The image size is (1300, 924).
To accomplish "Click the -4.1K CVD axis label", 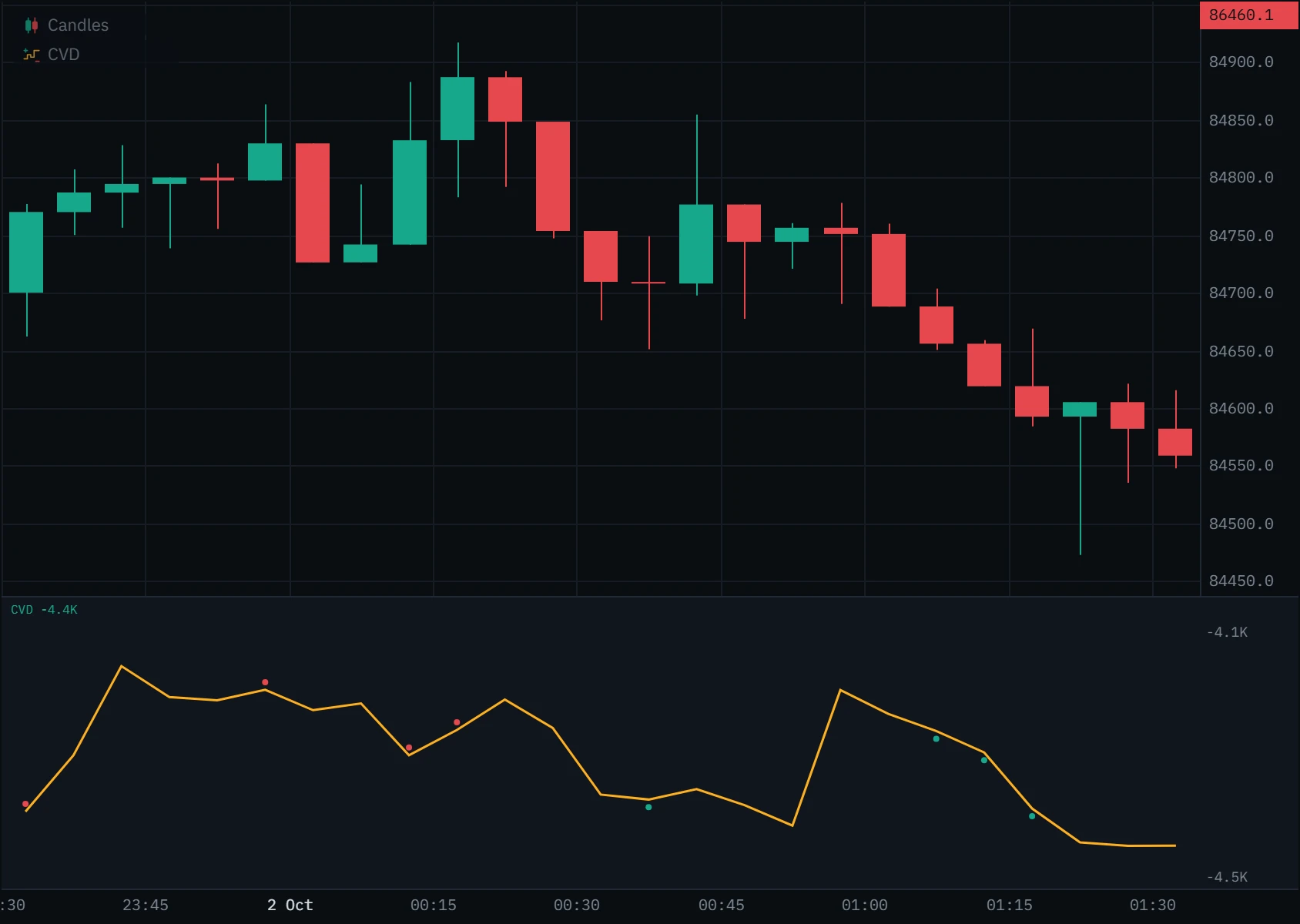I will [1227, 632].
